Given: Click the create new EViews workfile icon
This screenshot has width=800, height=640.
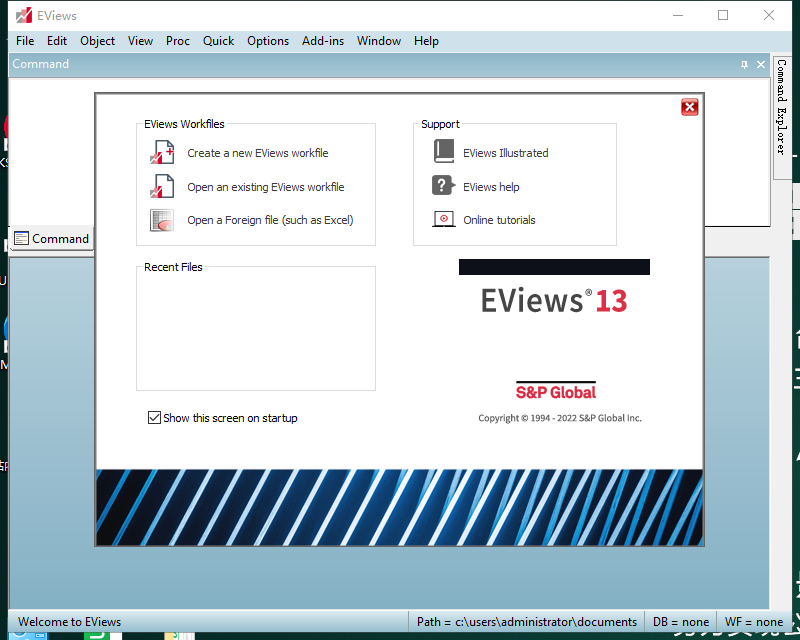Looking at the screenshot, I should coord(162,152).
